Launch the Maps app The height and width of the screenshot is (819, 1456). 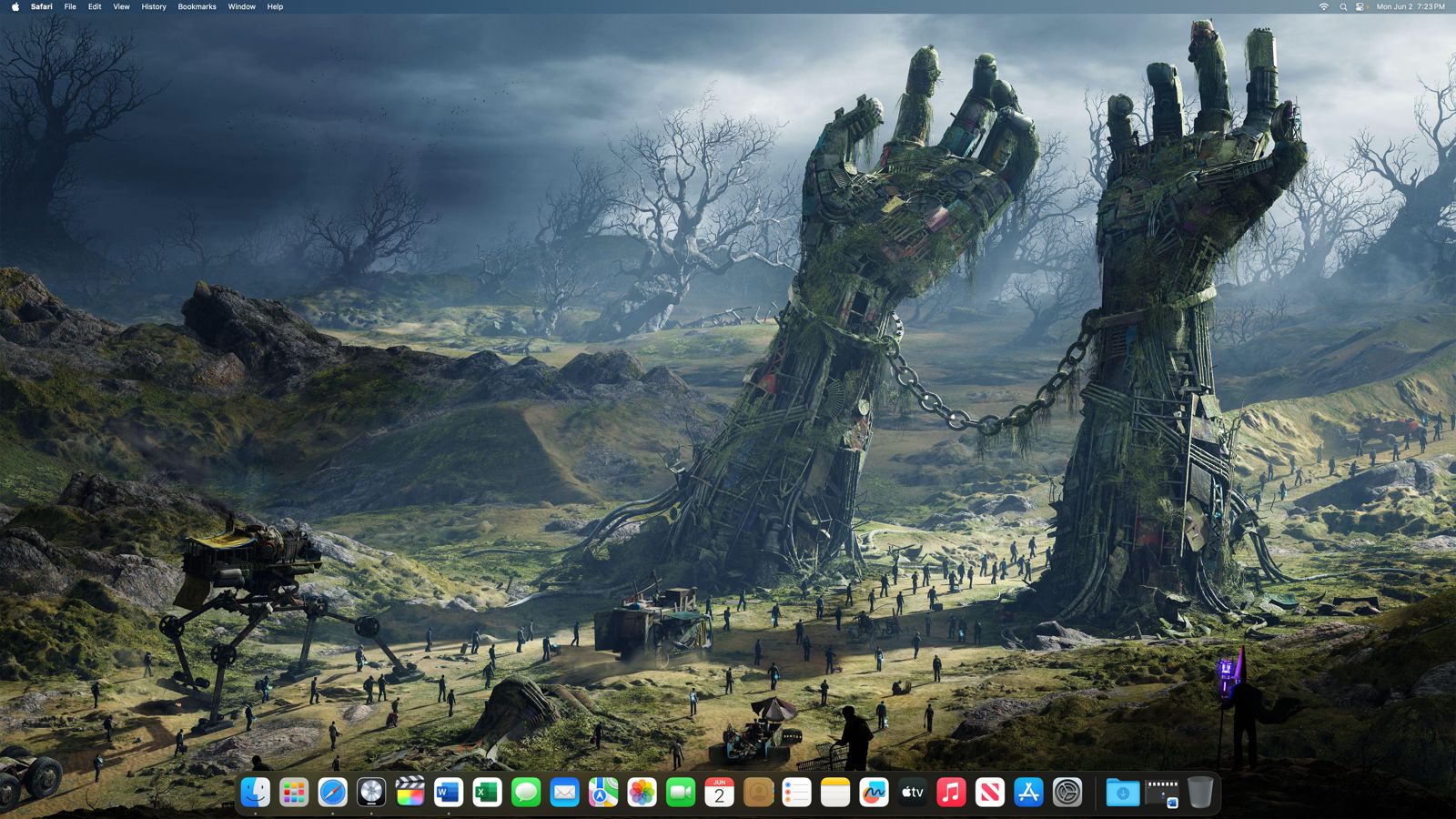point(603,793)
